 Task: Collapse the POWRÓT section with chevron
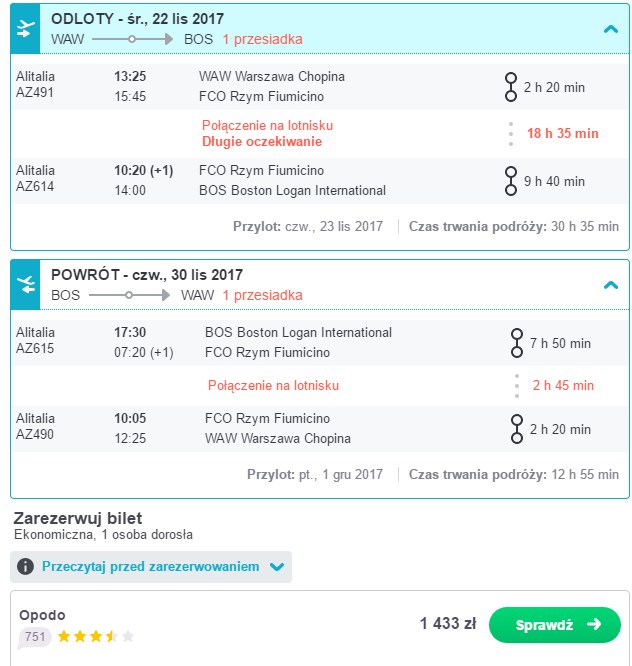[x=611, y=285]
